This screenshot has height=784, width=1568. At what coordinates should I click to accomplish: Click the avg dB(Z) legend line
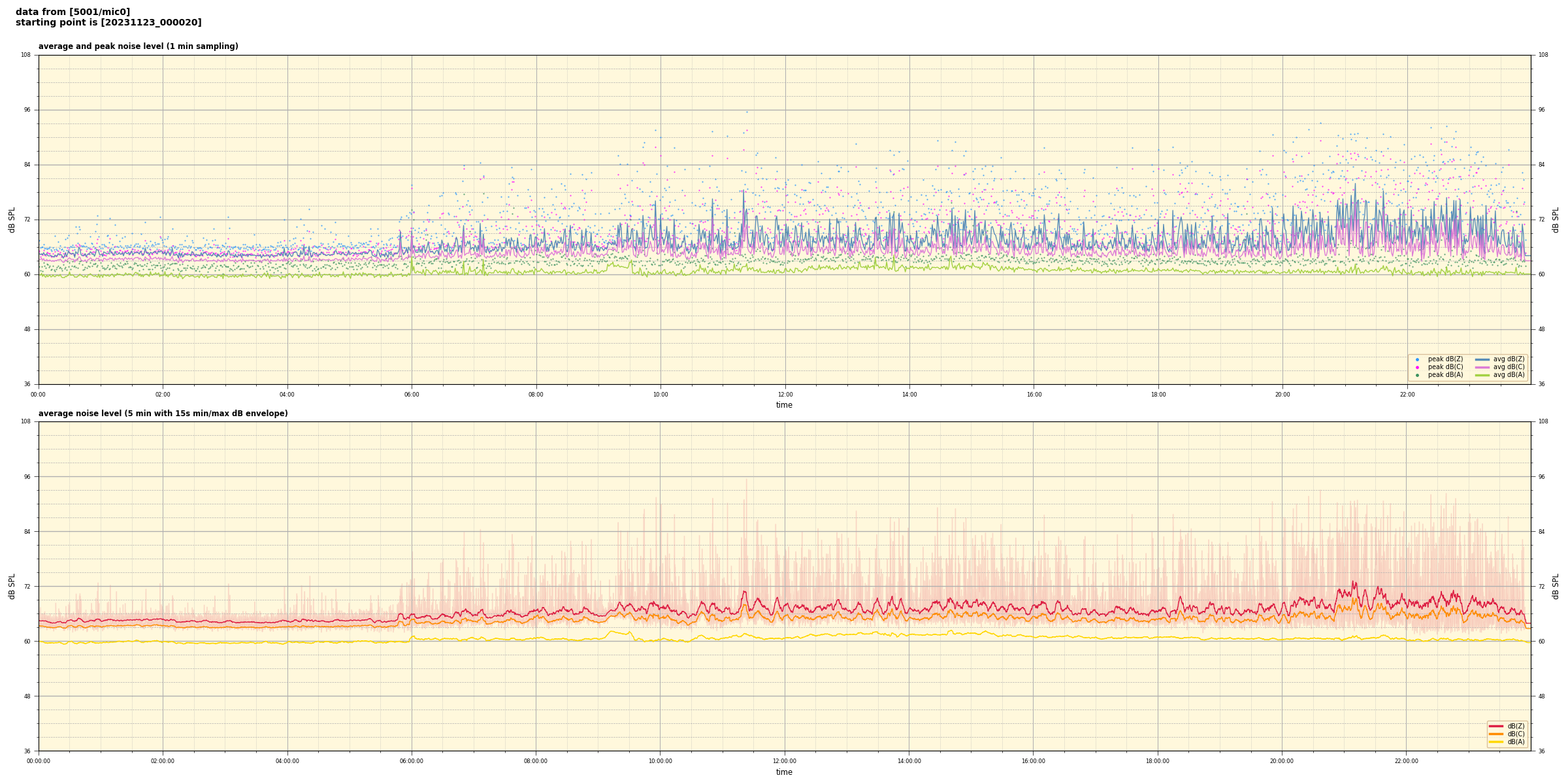pos(1482,359)
